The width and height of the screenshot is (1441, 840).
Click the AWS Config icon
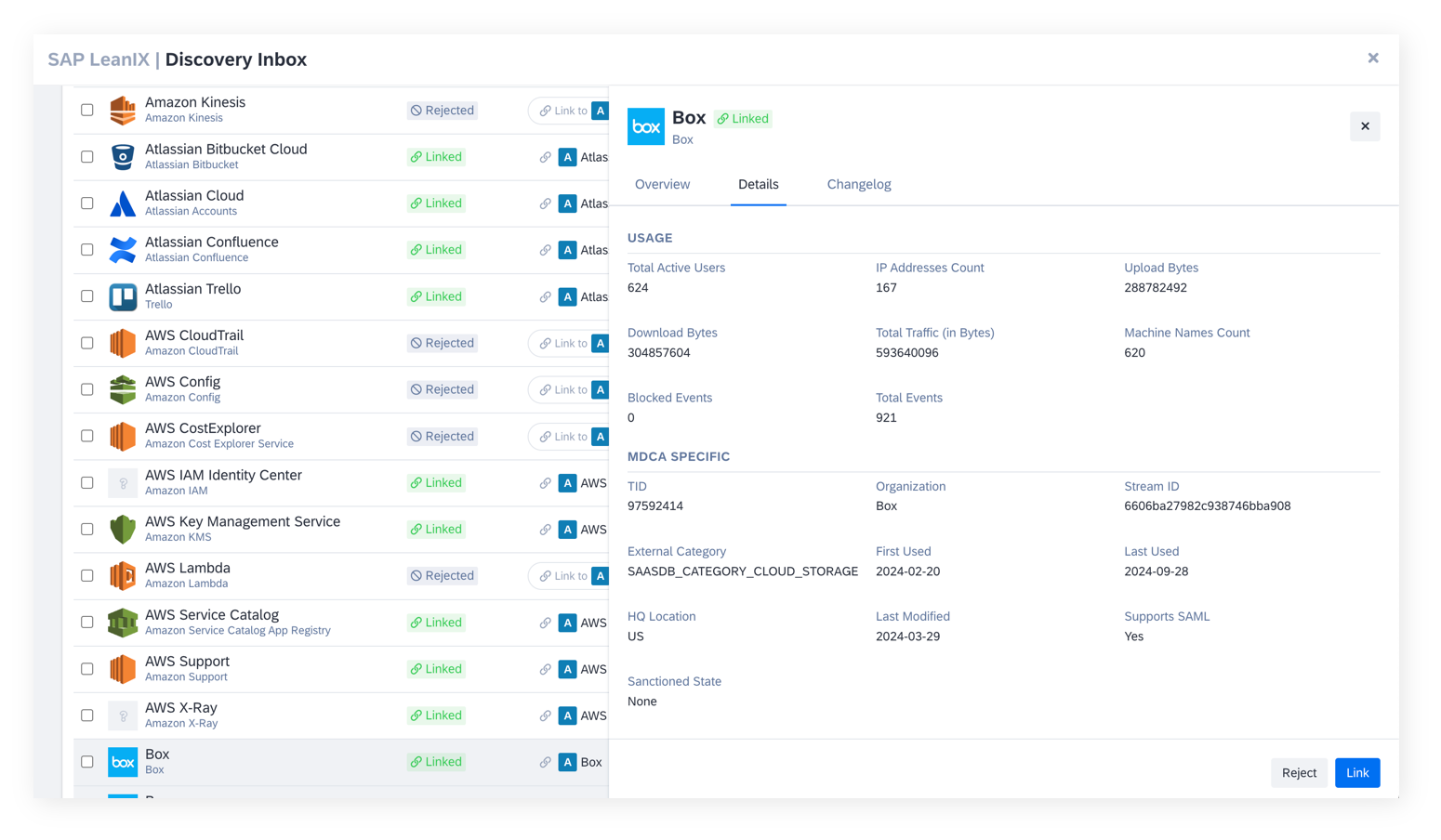point(123,389)
